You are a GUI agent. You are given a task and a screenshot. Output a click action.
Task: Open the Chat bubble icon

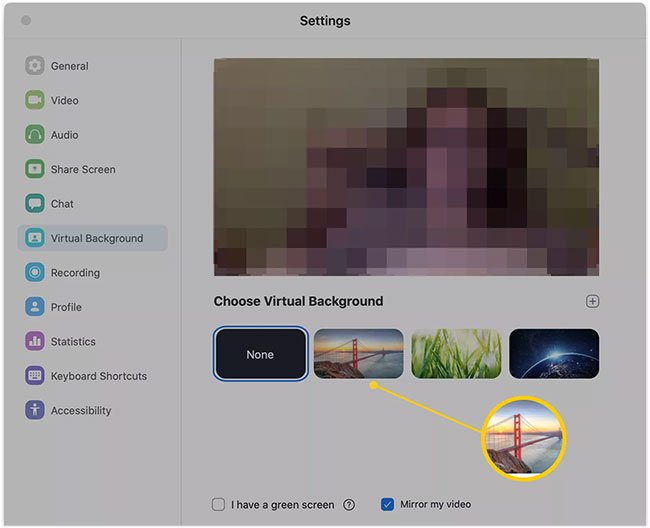coord(35,204)
